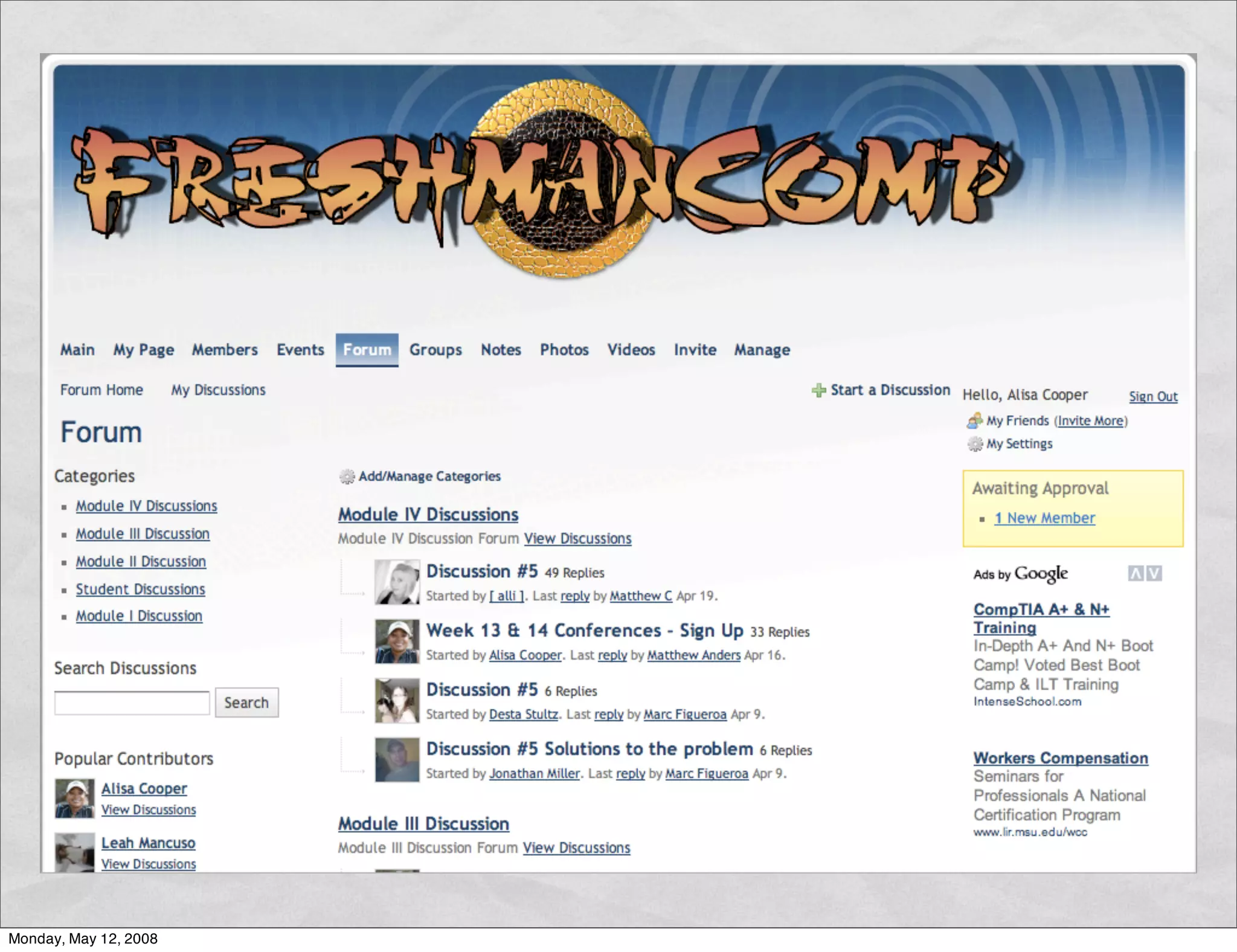1237x952 pixels.
Task: Click the green plus Start a Discussion icon
Action: click(x=818, y=391)
